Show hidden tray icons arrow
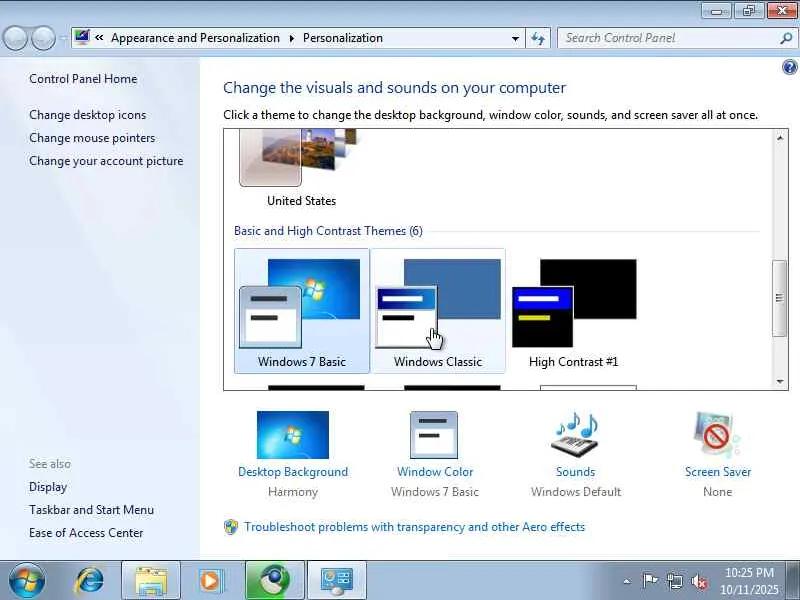800x600 pixels. (627, 581)
